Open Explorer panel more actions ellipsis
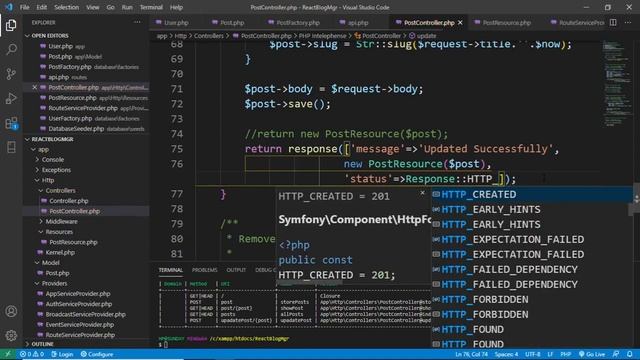This screenshot has width=640, height=360. click(137, 22)
